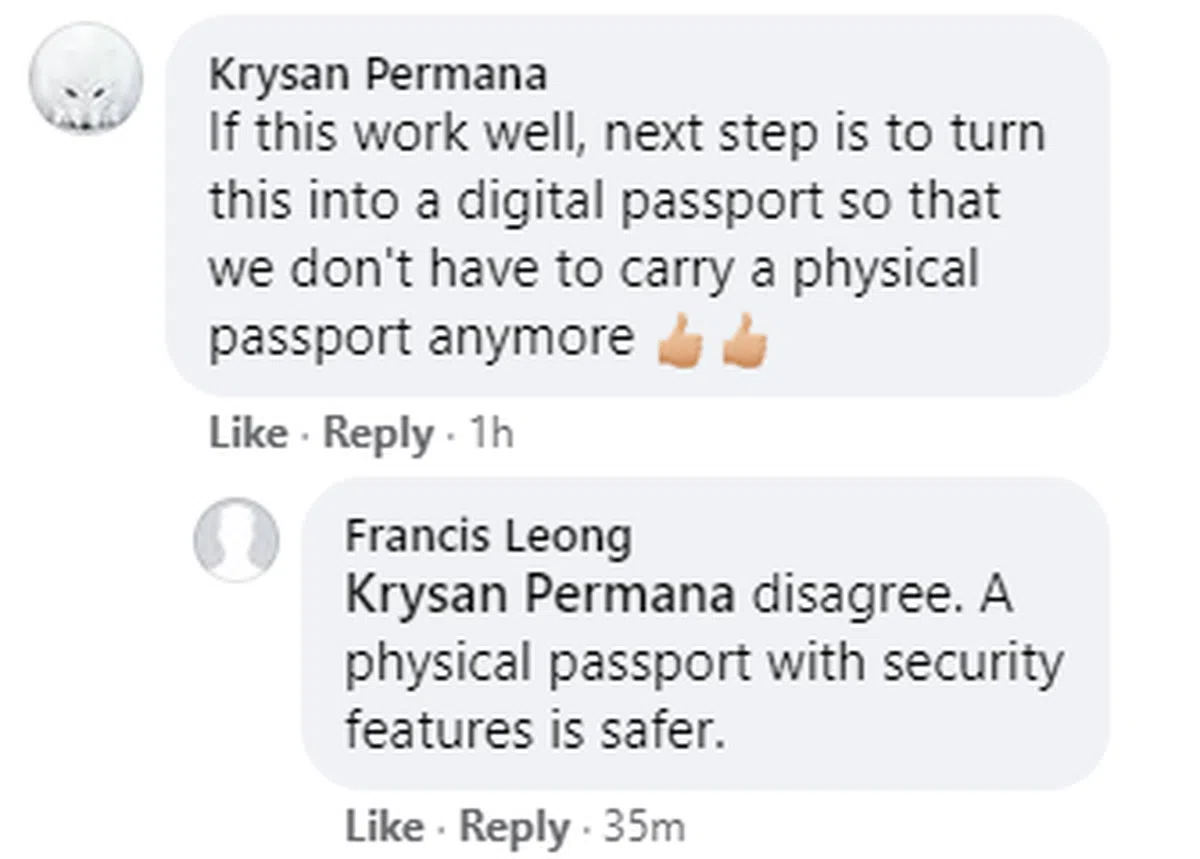
Task: Like Krysan Permana's comment
Action: coord(247,434)
